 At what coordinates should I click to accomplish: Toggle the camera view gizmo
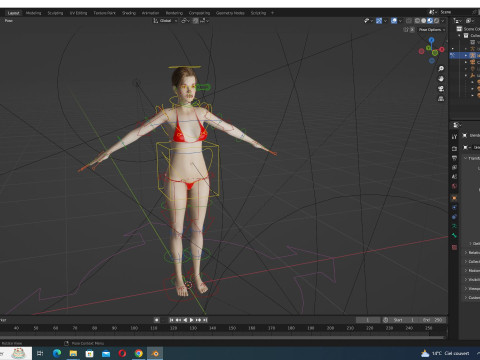point(441,89)
